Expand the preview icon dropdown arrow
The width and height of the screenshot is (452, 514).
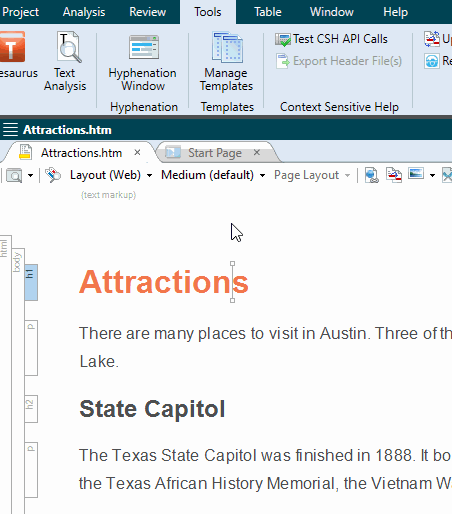pyautogui.click(x=30, y=175)
